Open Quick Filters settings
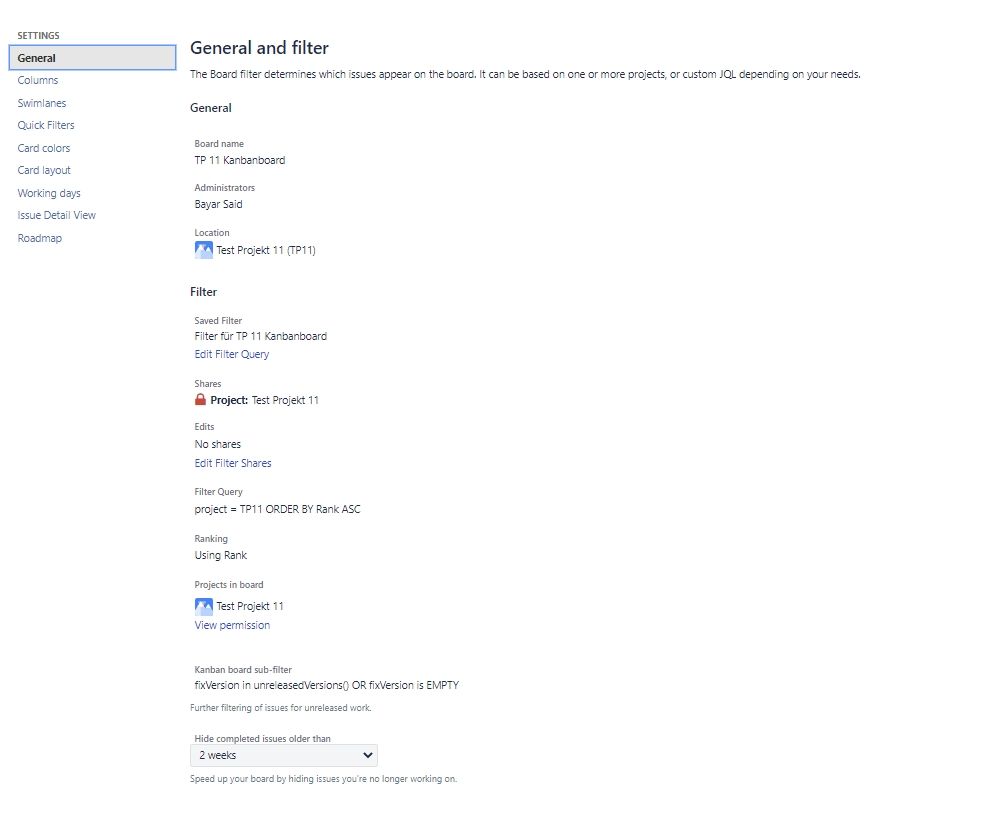989x813 pixels. (x=46, y=125)
